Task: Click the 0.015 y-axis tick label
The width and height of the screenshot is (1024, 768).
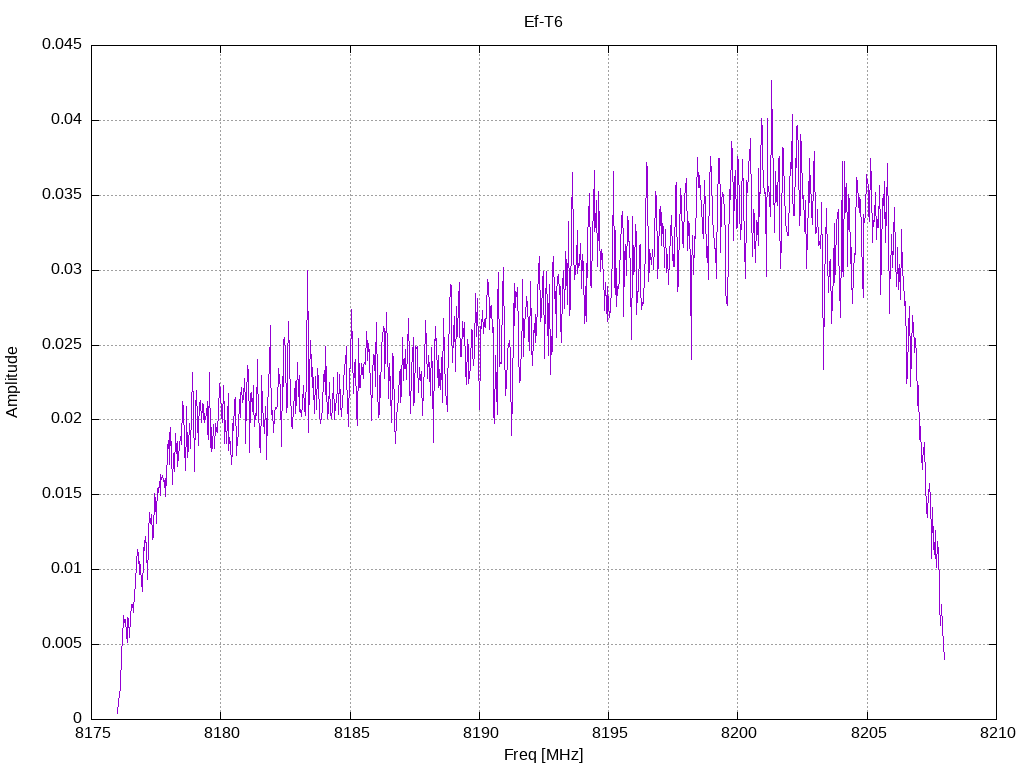Action: 62,494
